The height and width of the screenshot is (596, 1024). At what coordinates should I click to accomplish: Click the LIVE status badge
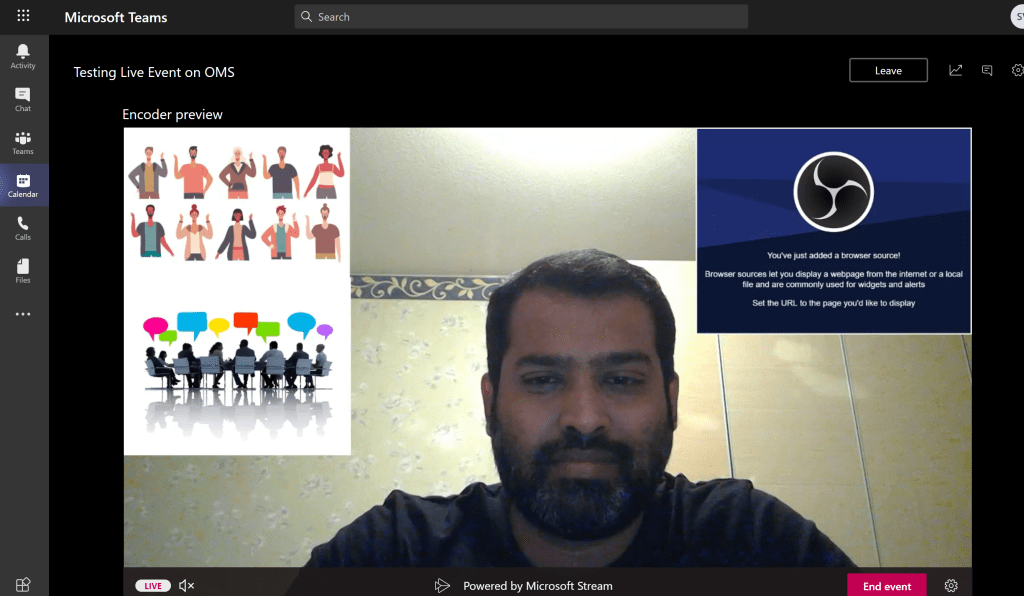[152, 586]
